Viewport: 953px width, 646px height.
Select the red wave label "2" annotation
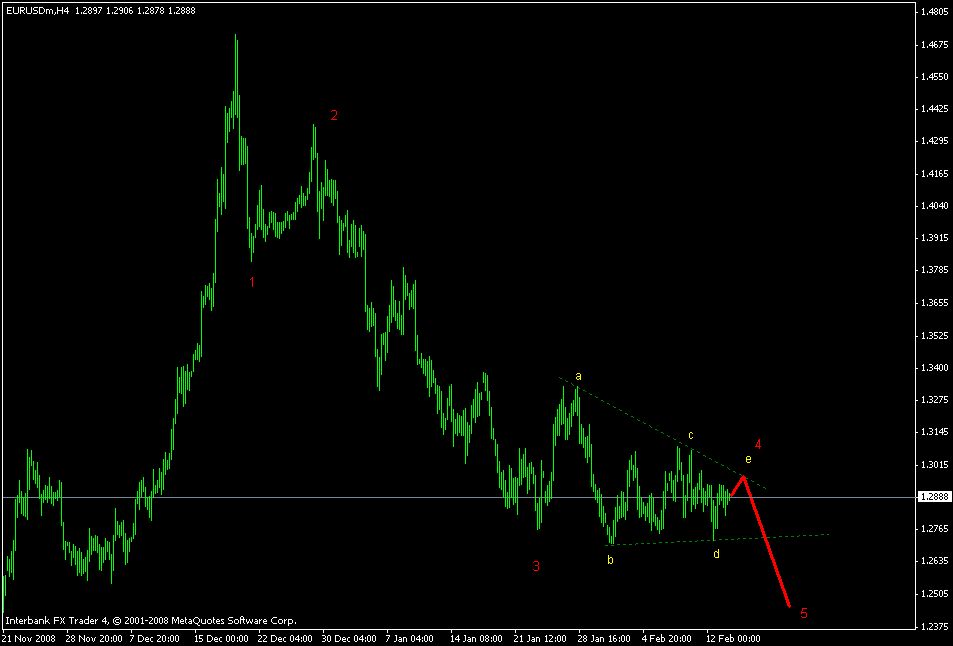click(333, 116)
